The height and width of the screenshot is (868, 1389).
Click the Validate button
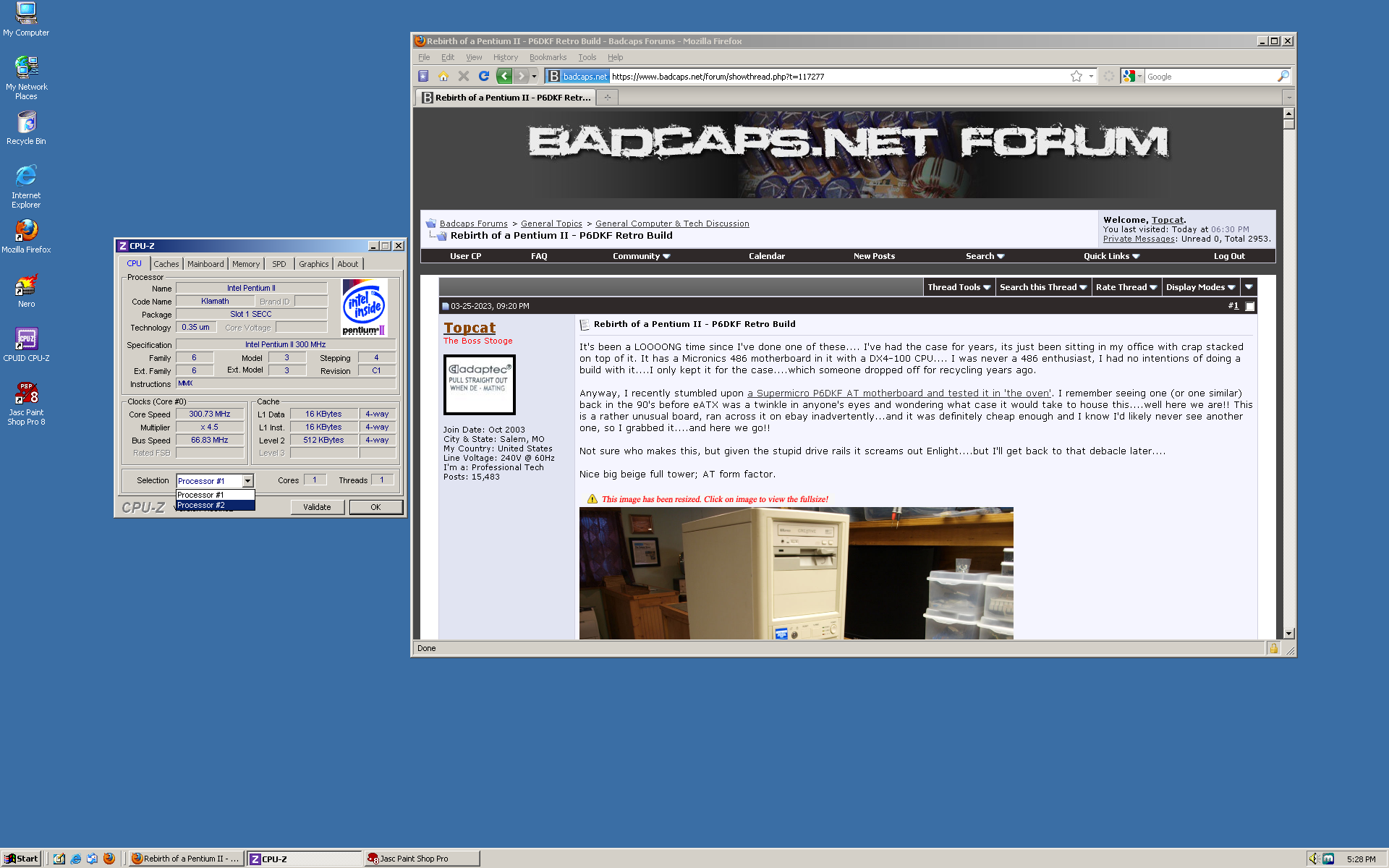(x=317, y=507)
